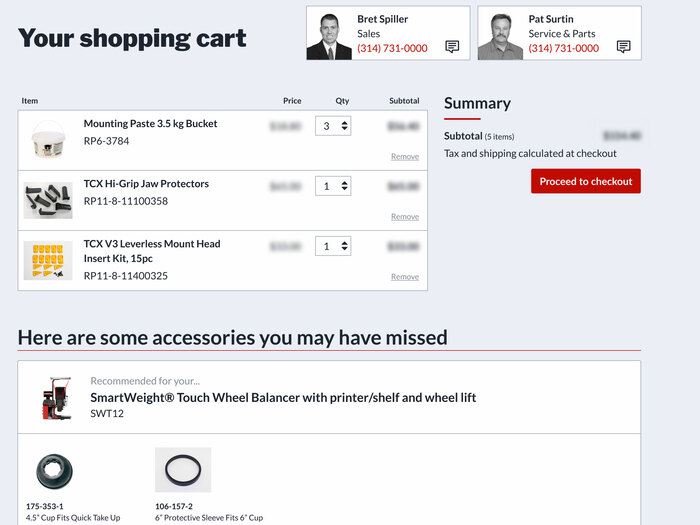Select the 6" Protective Sleeve accessory image
Screen dimensions: 700x525
[182, 469]
